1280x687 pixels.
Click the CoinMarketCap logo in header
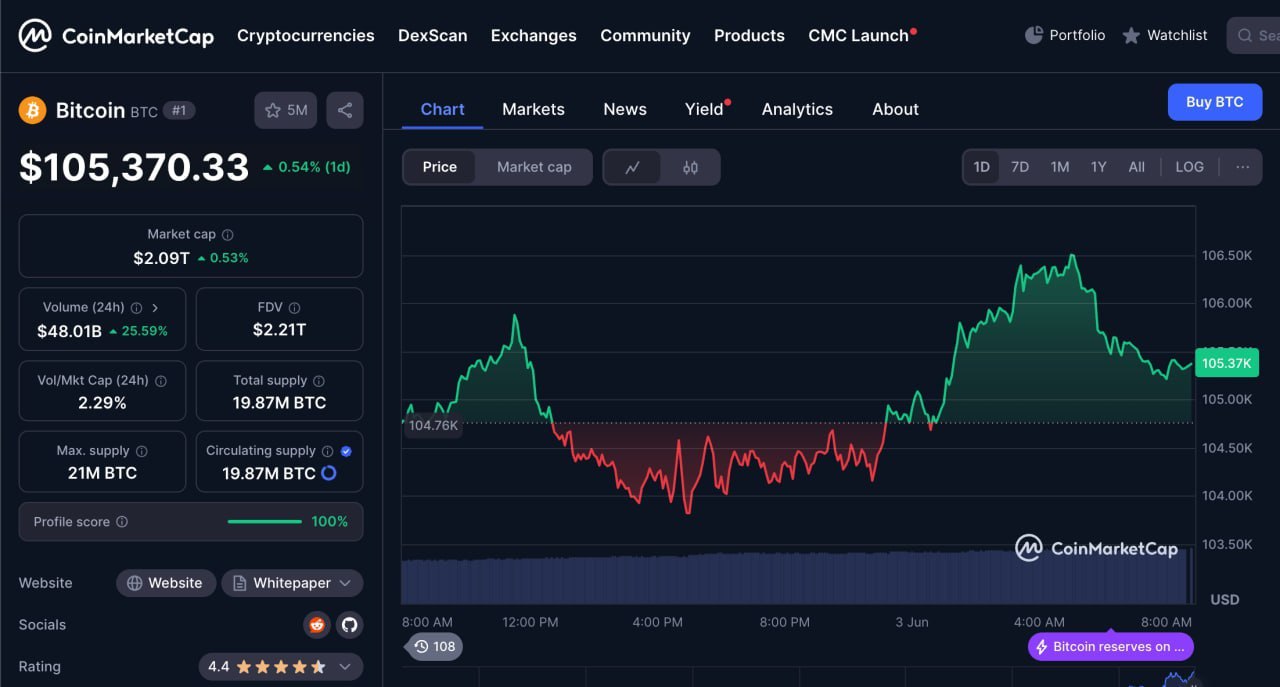116,36
